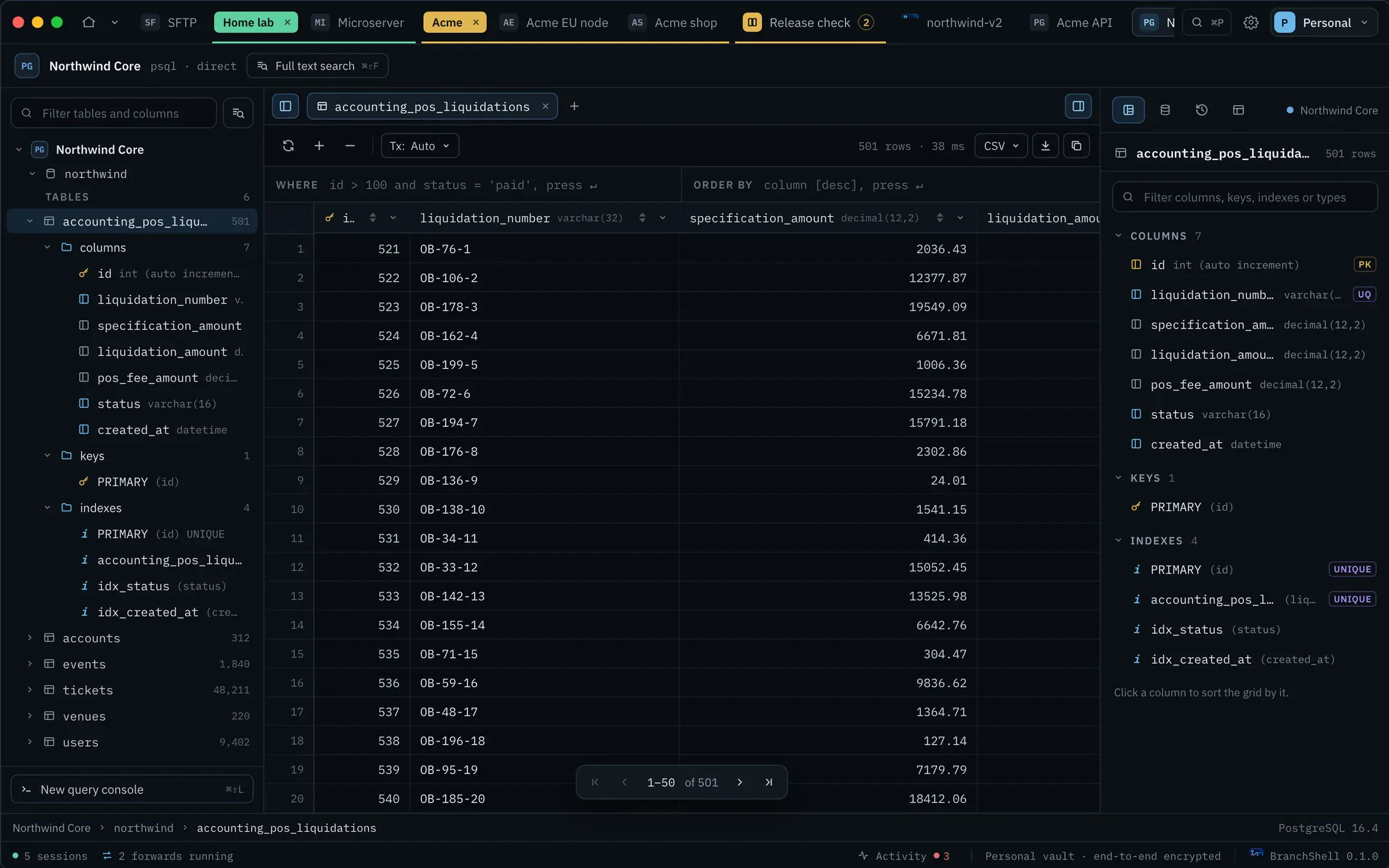Open the CSV format dropdown
This screenshot has width=1389, height=868.
[x=1001, y=146]
